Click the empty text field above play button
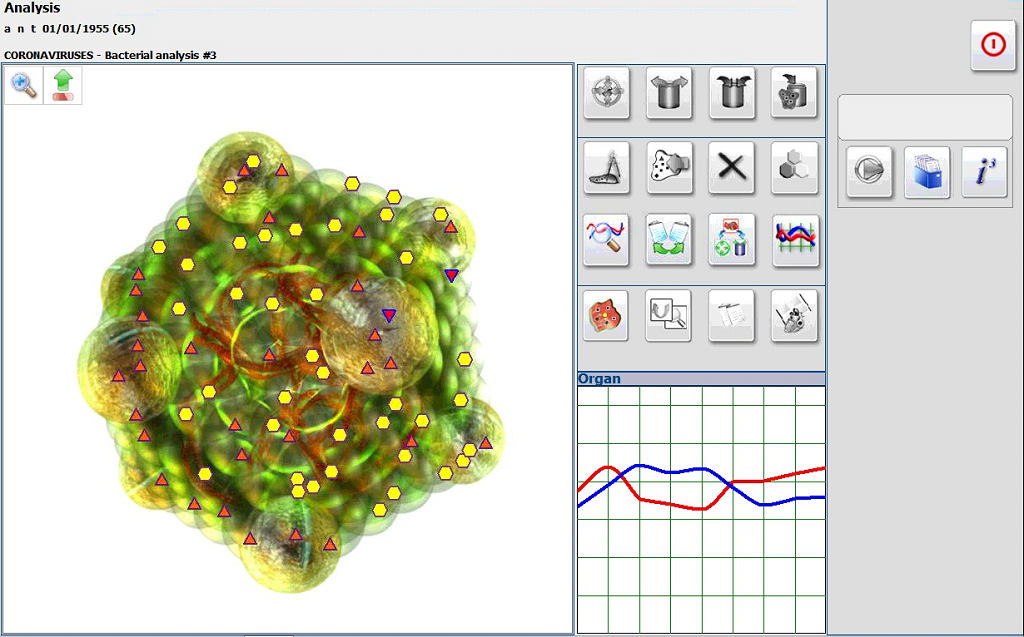 [x=925, y=117]
